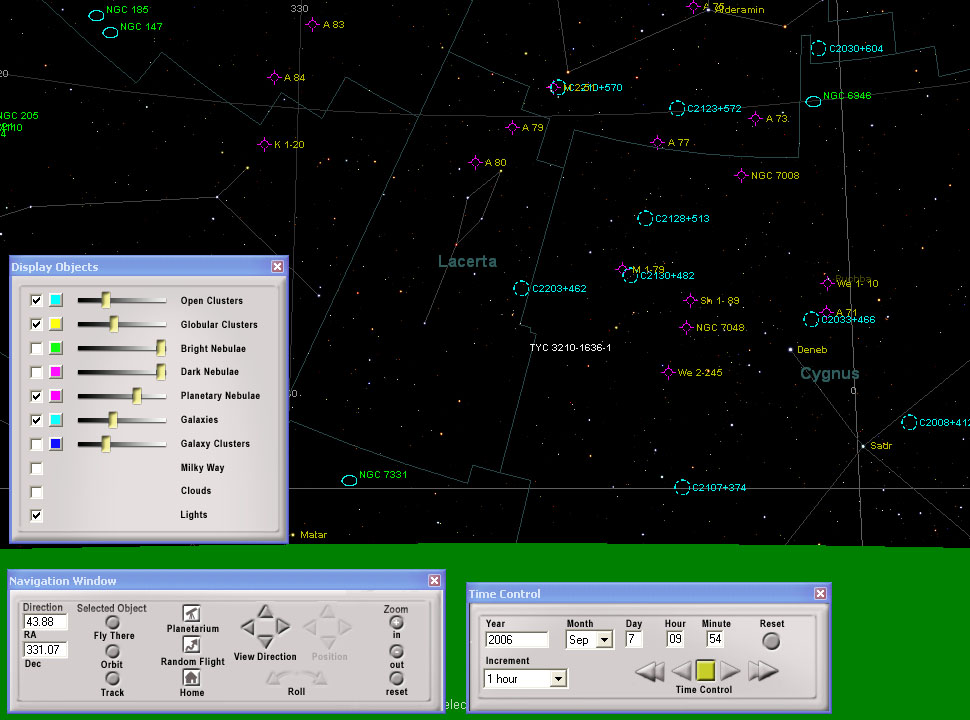Enable the Milky Way checkbox
Image resolution: width=970 pixels, height=720 pixels.
tap(36, 468)
